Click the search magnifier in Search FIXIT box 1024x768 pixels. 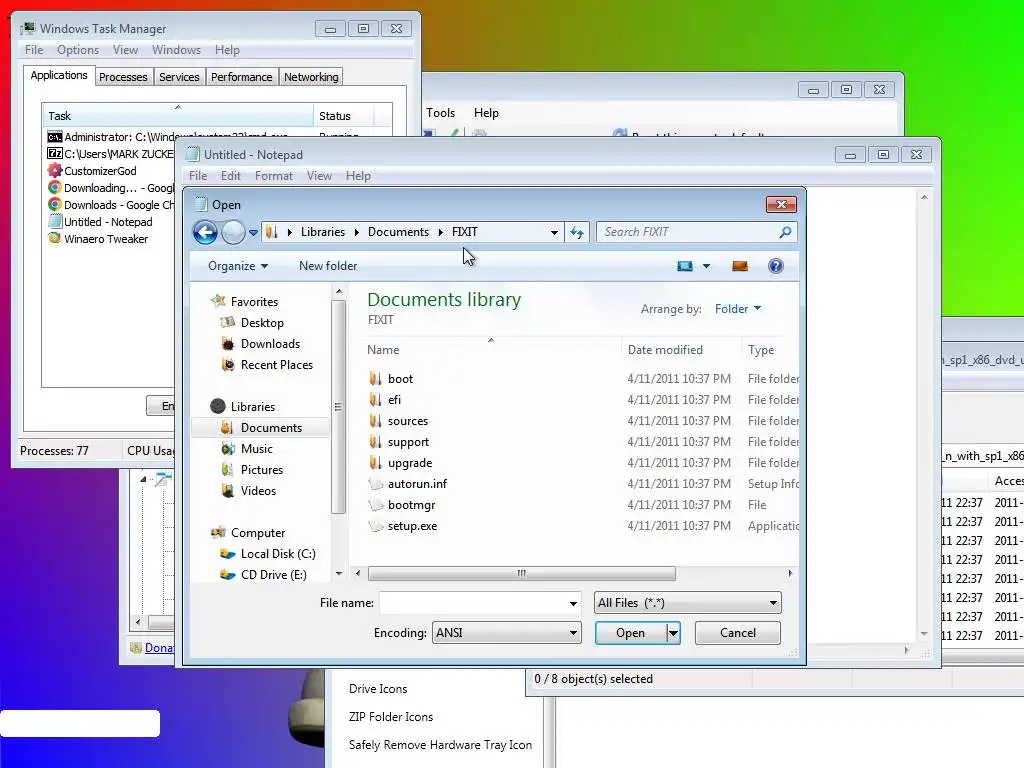click(x=786, y=232)
